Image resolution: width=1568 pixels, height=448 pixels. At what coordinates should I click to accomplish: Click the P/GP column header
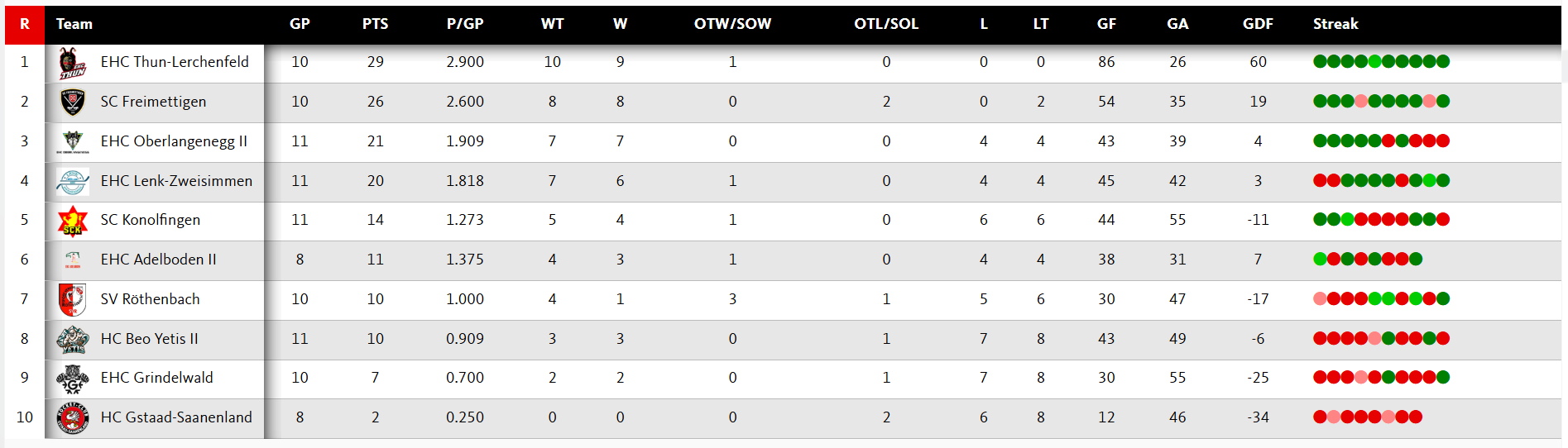click(x=464, y=24)
